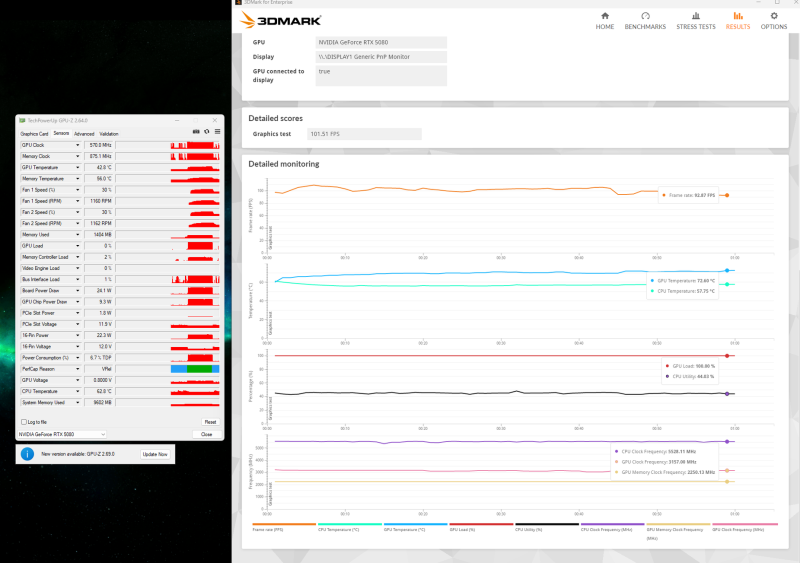Toggle the GPU Clock Frequency pink legend swatch
Viewport: 800px width, 563px height.
(x=745, y=524)
